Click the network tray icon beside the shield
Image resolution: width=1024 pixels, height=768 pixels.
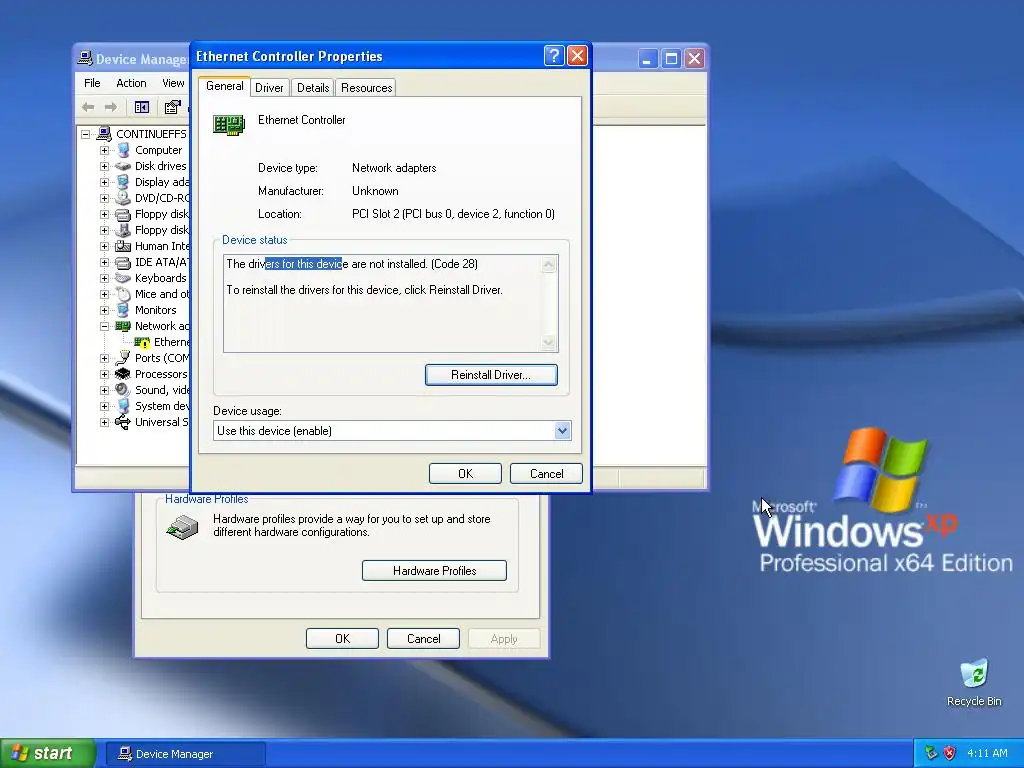(931, 753)
